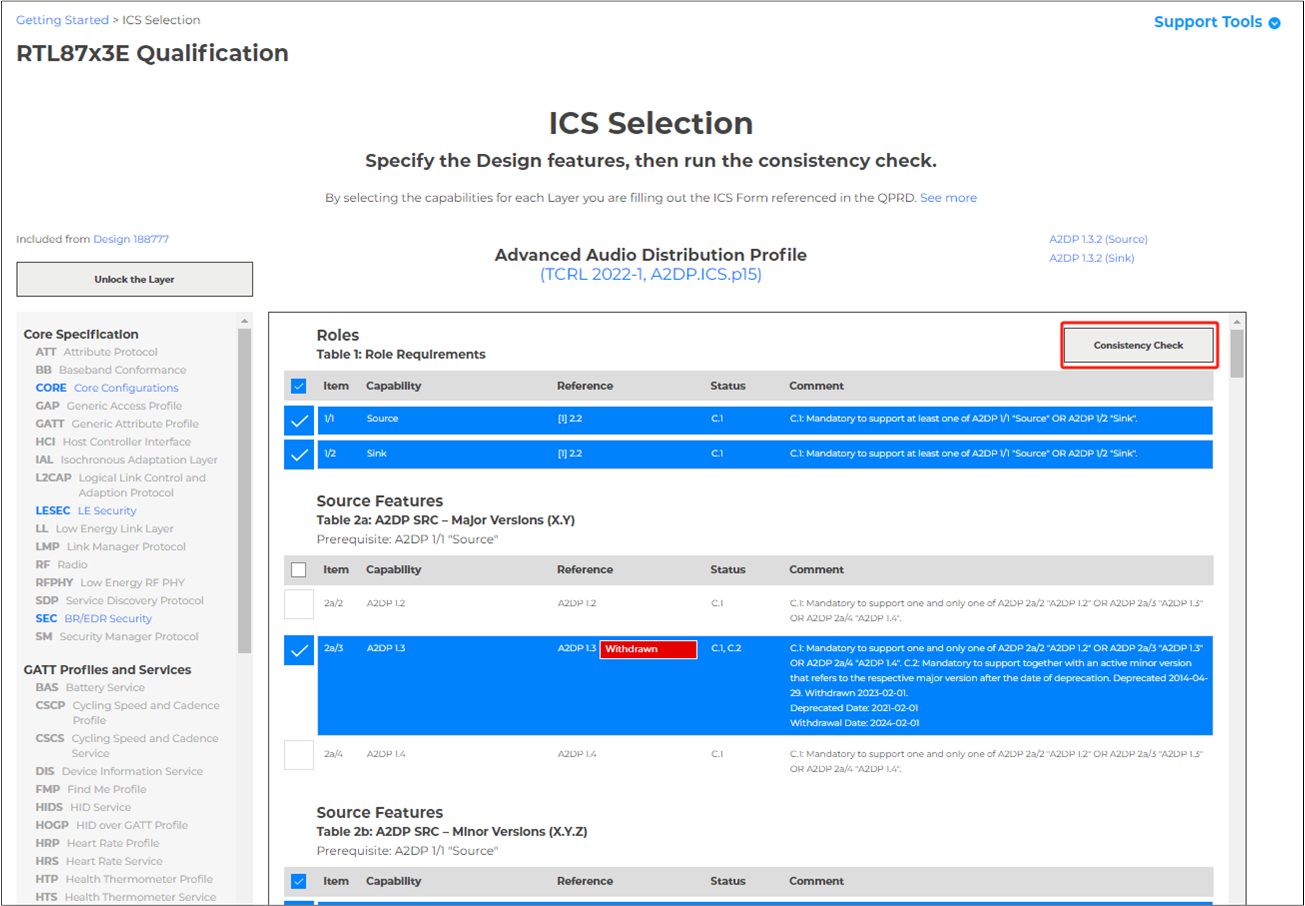Uncheck the 1/1 Source checkbox
1305x906 pixels.
click(x=299, y=421)
